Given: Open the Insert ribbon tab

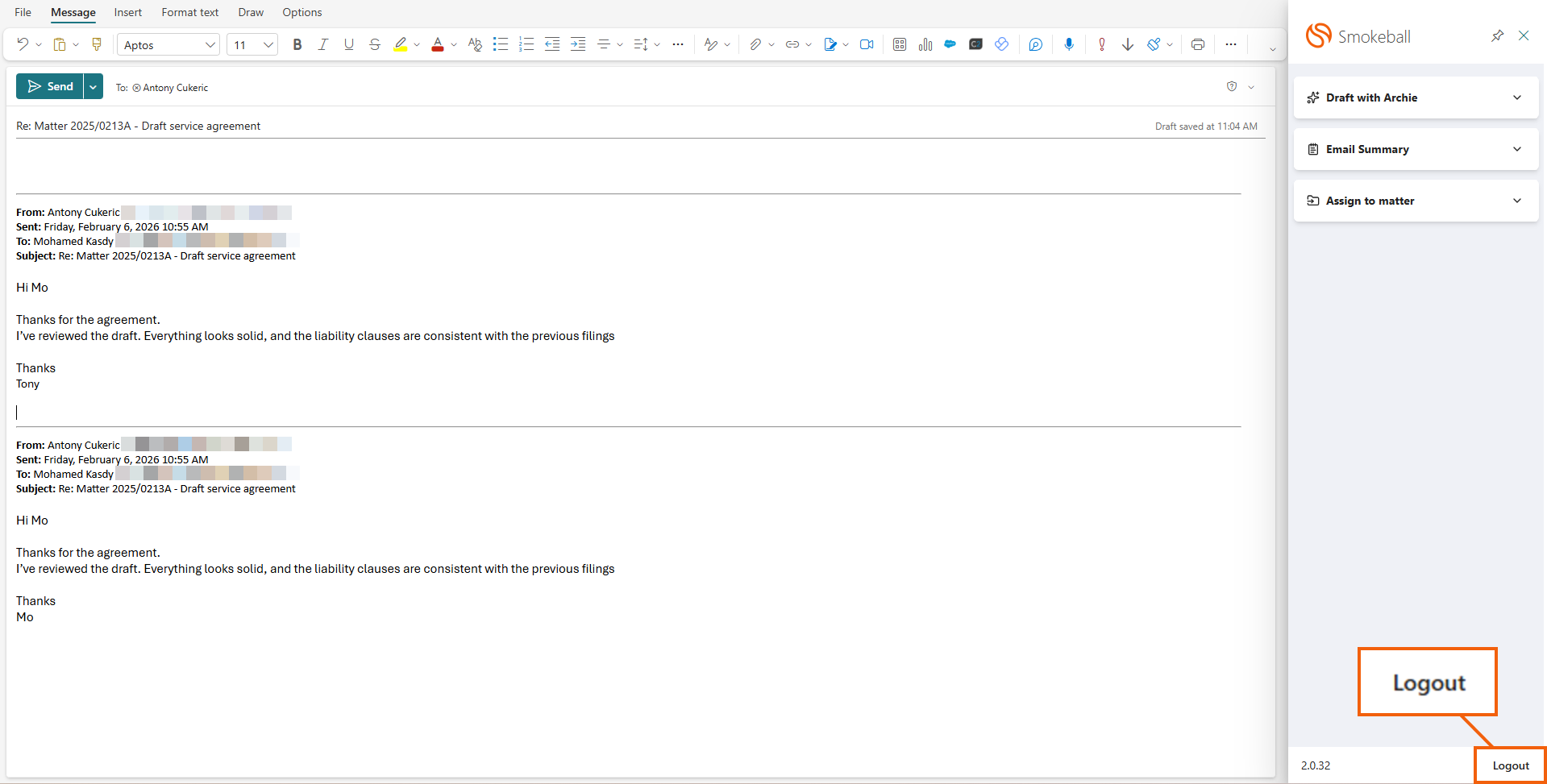Looking at the screenshot, I should [x=127, y=12].
